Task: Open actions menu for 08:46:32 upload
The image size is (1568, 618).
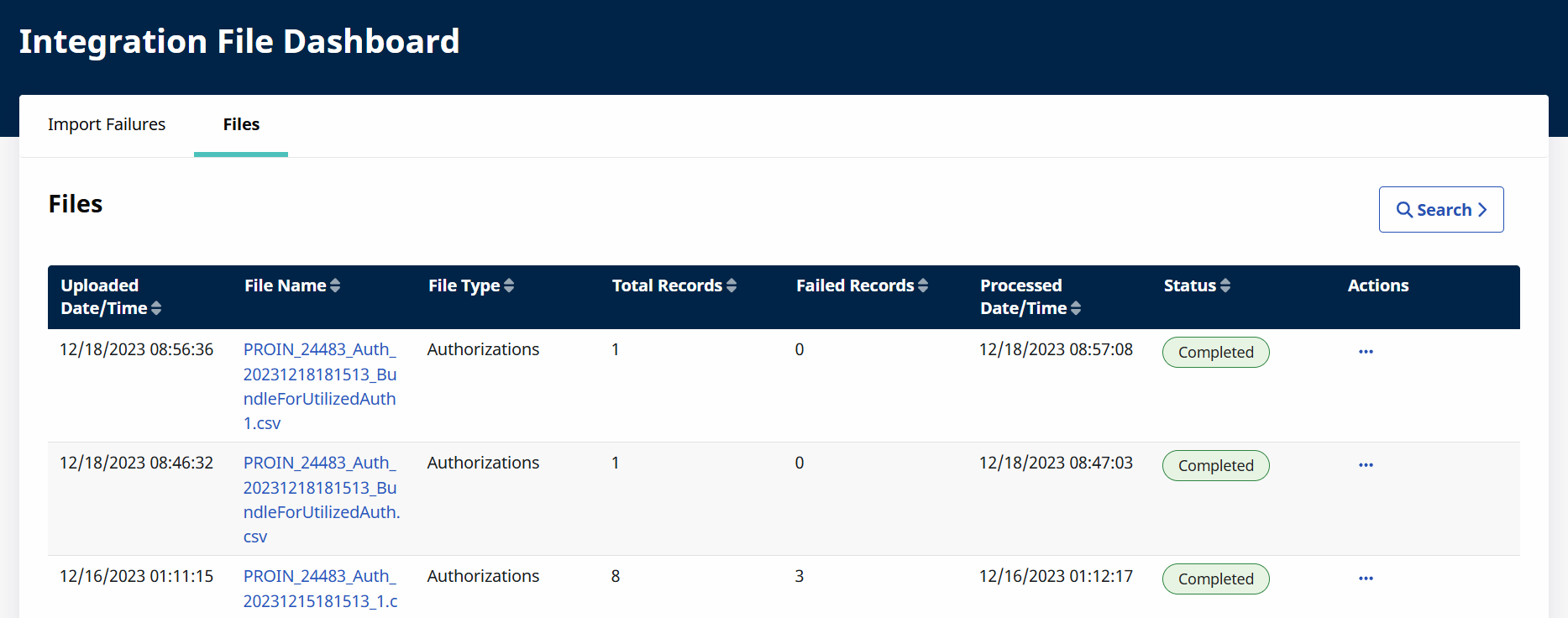Action: pyautogui.click(x=1366, y=465)
